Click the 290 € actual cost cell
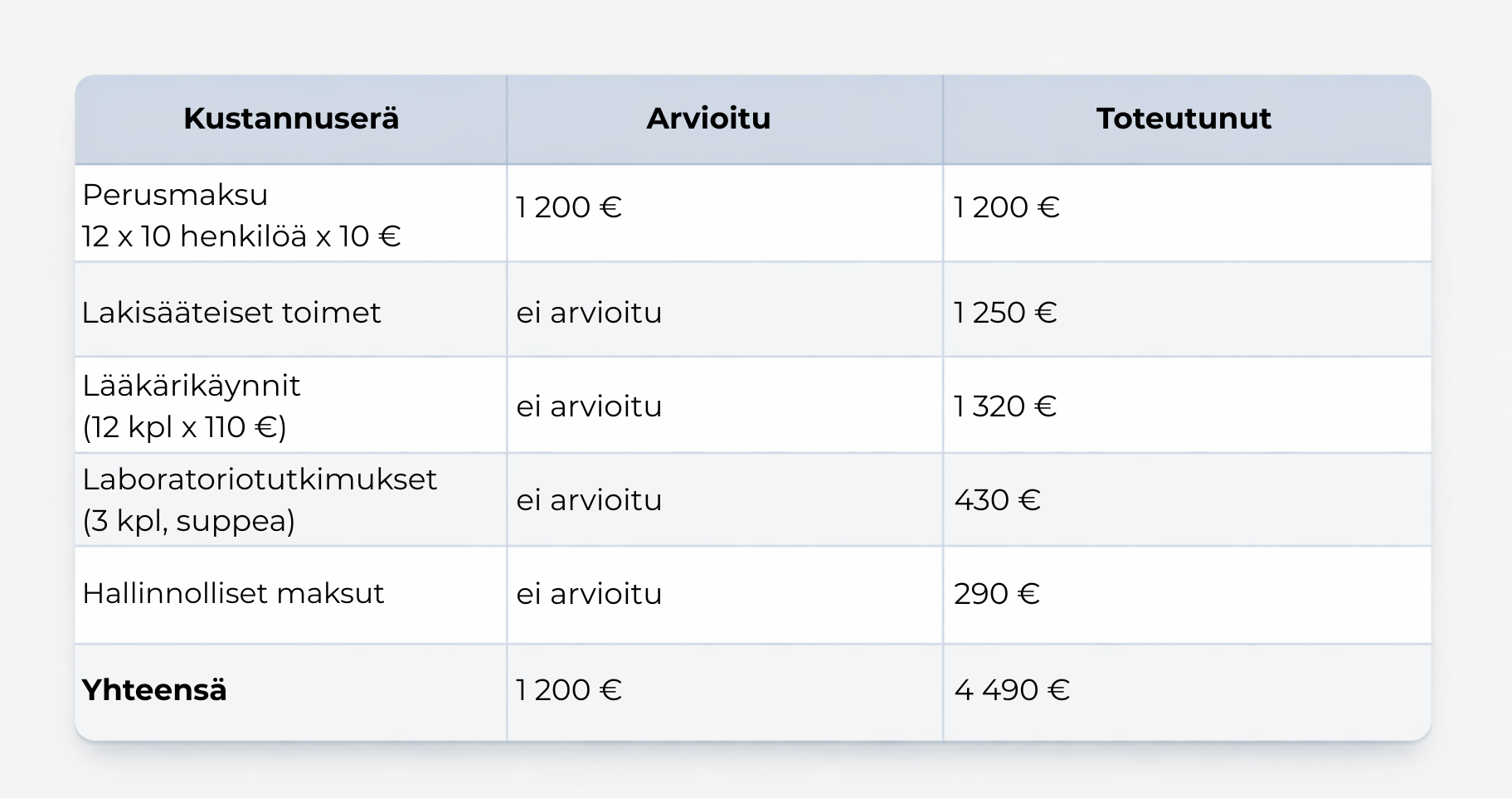The height and width of the screenshot is (798, 1512). point(997,594)
